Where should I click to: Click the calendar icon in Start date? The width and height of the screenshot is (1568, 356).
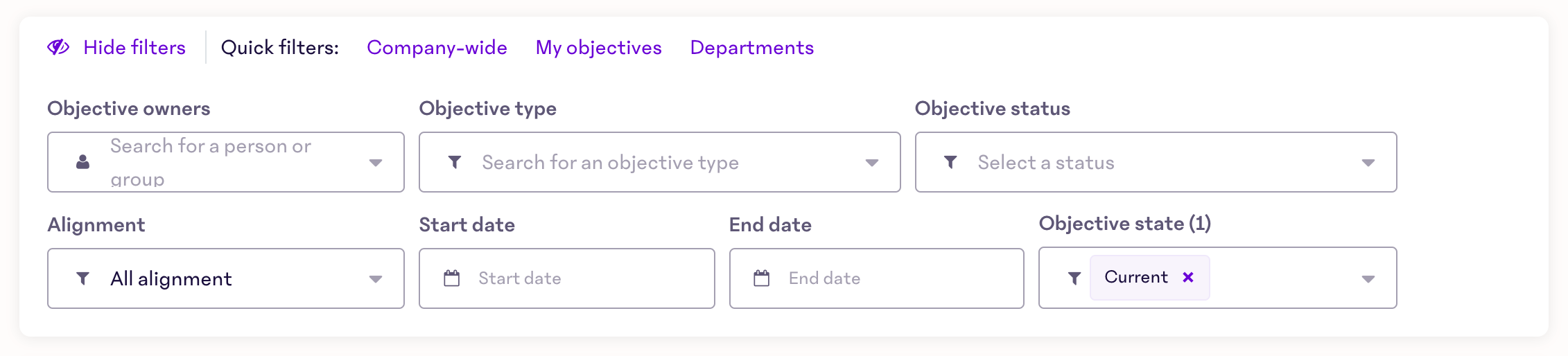(x=452, y=278)
